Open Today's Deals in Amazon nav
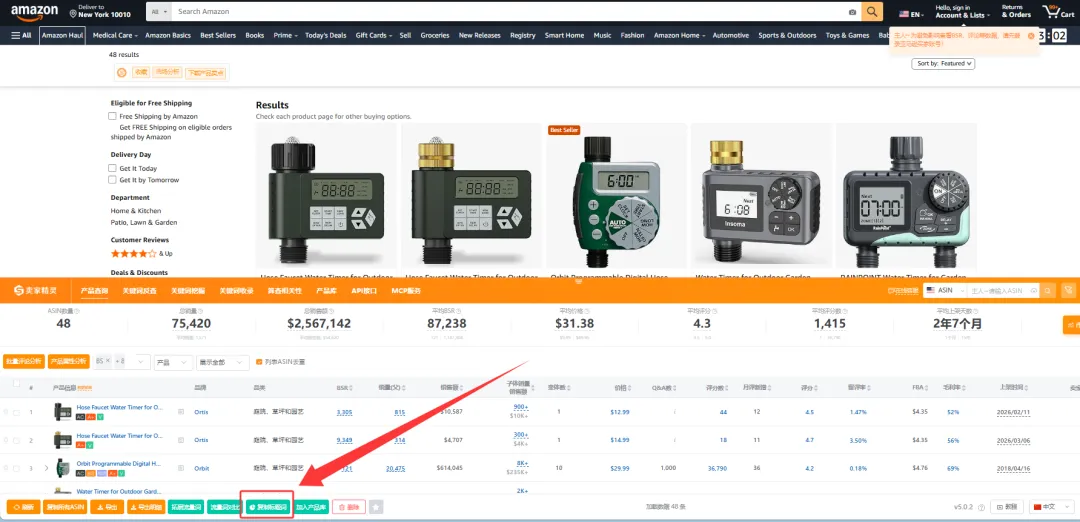The image size is (1080, 522). coord(326,35)
